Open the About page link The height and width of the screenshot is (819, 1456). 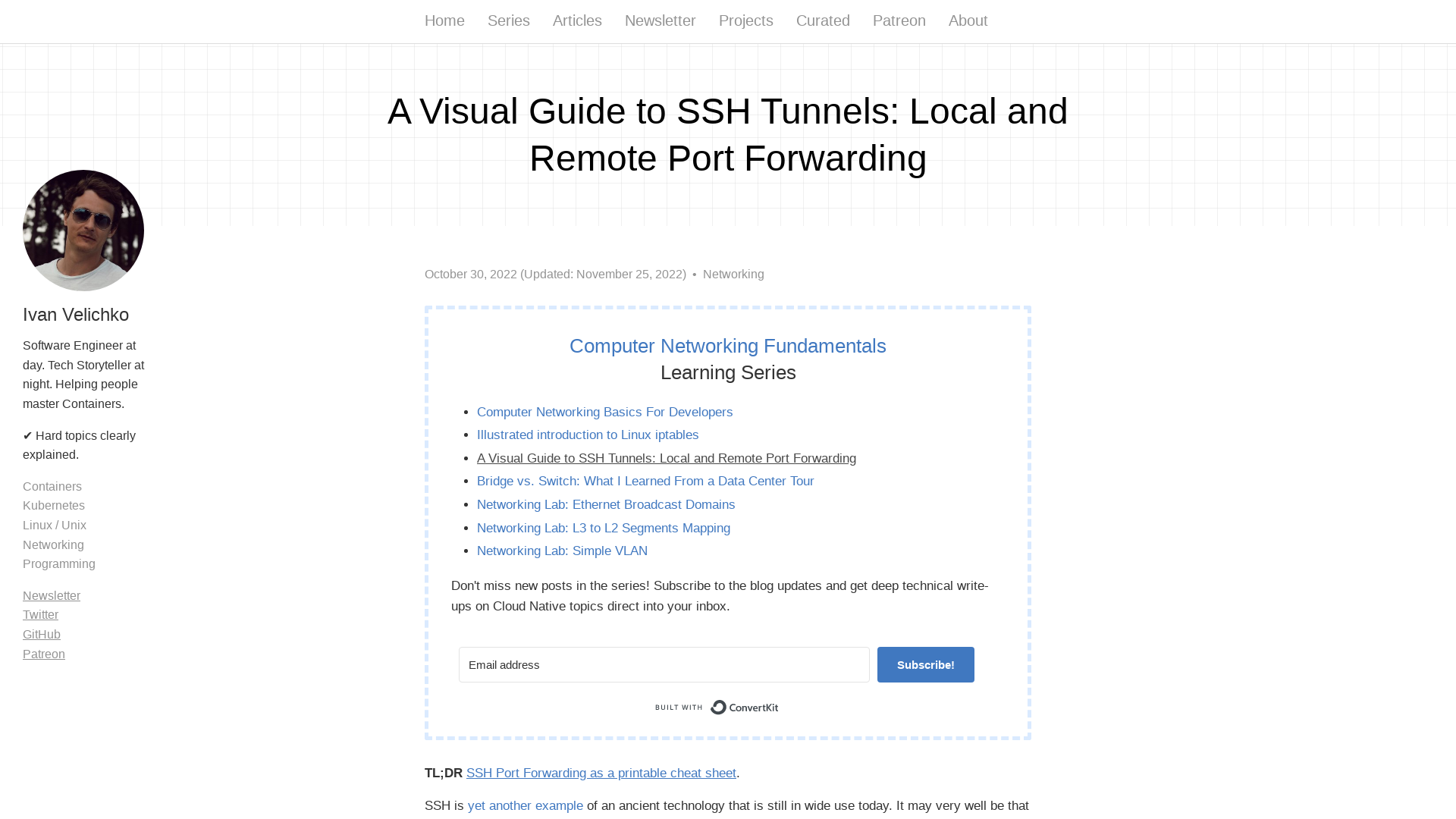(x=968, y=20)
